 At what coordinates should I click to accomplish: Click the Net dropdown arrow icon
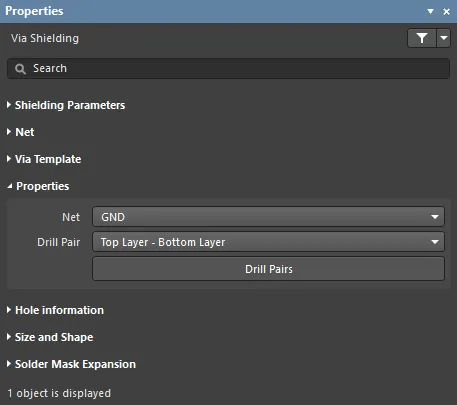pos(435,217)
